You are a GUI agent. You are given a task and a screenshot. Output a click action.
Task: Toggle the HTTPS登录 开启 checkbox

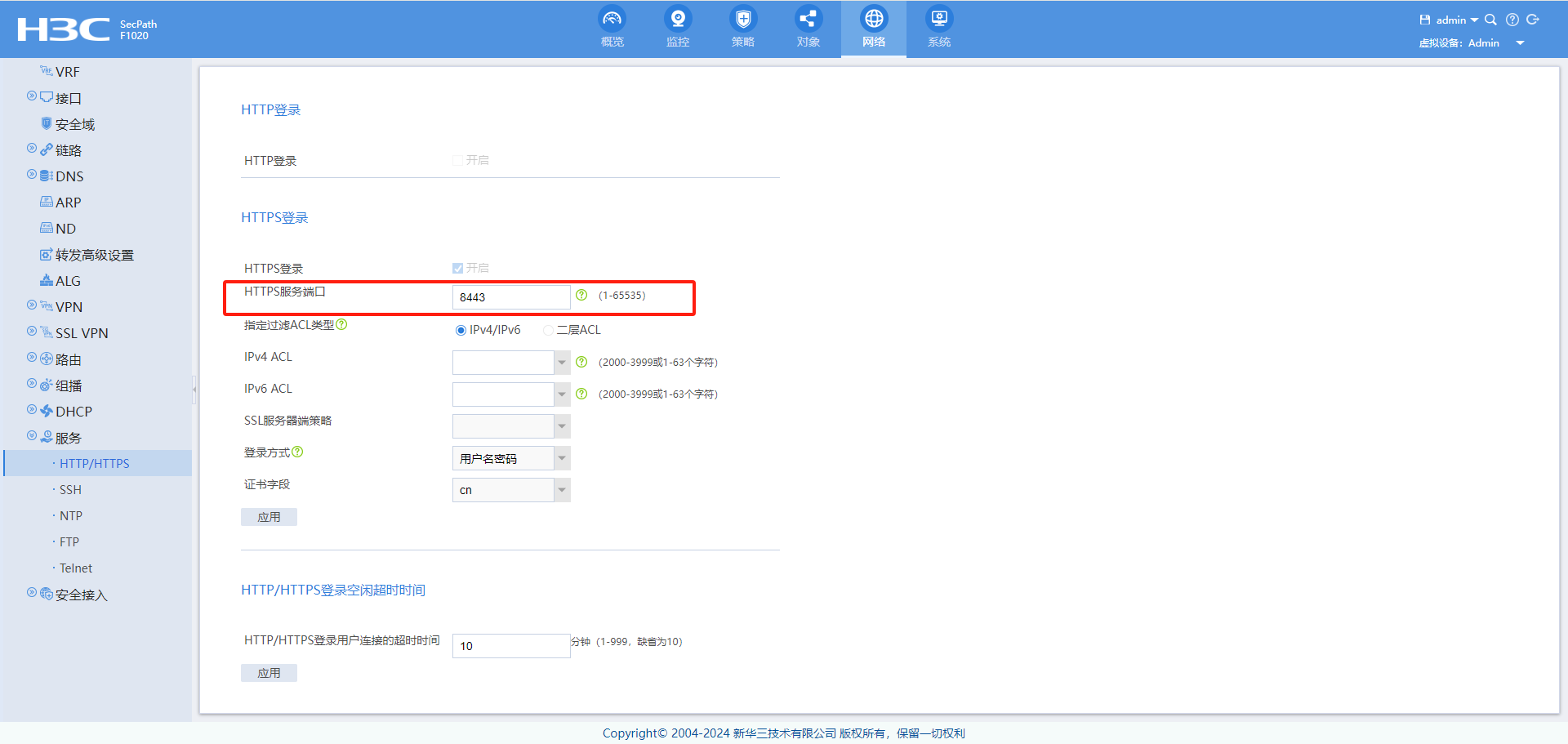click(457, 268)
